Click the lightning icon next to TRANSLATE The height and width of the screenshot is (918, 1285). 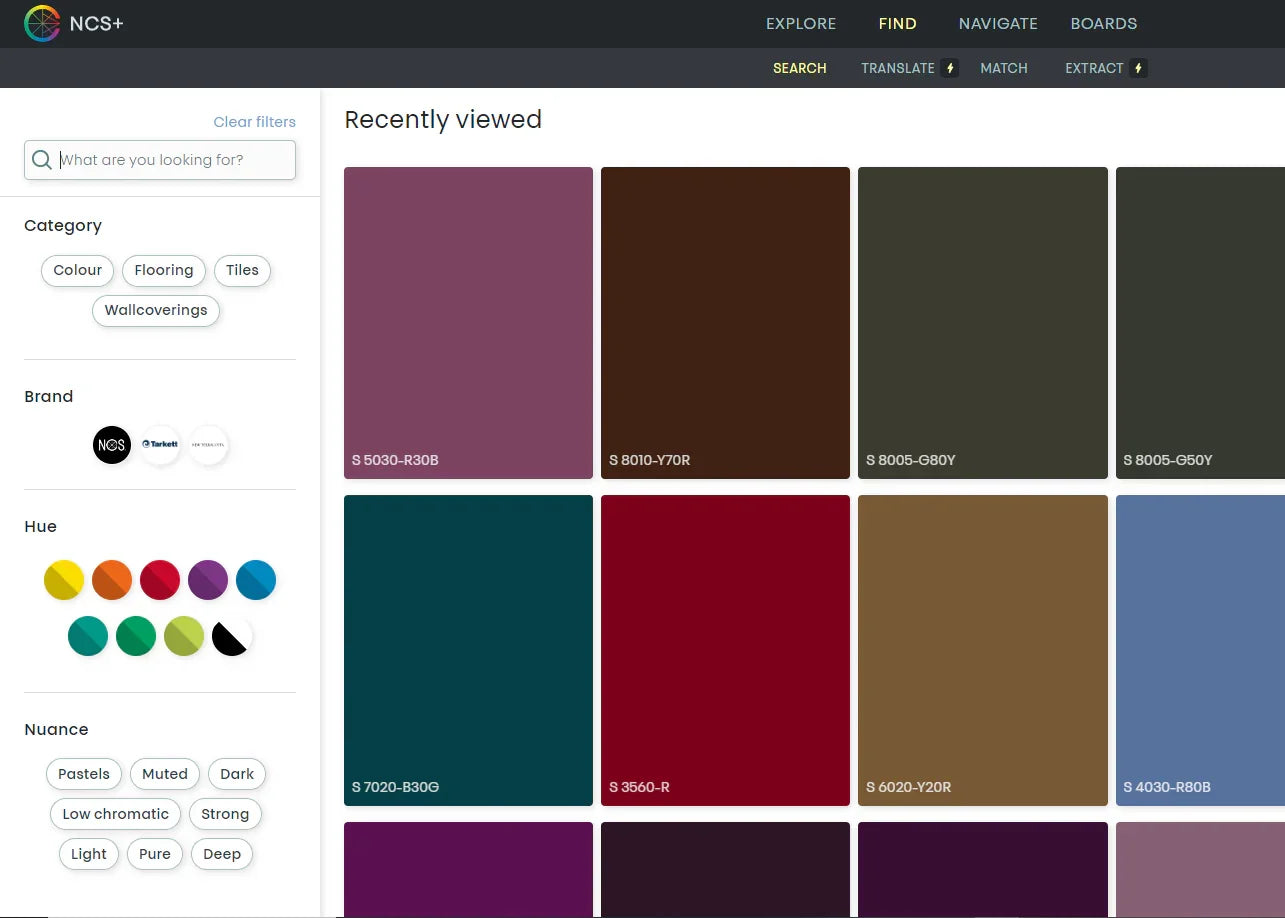948,68
